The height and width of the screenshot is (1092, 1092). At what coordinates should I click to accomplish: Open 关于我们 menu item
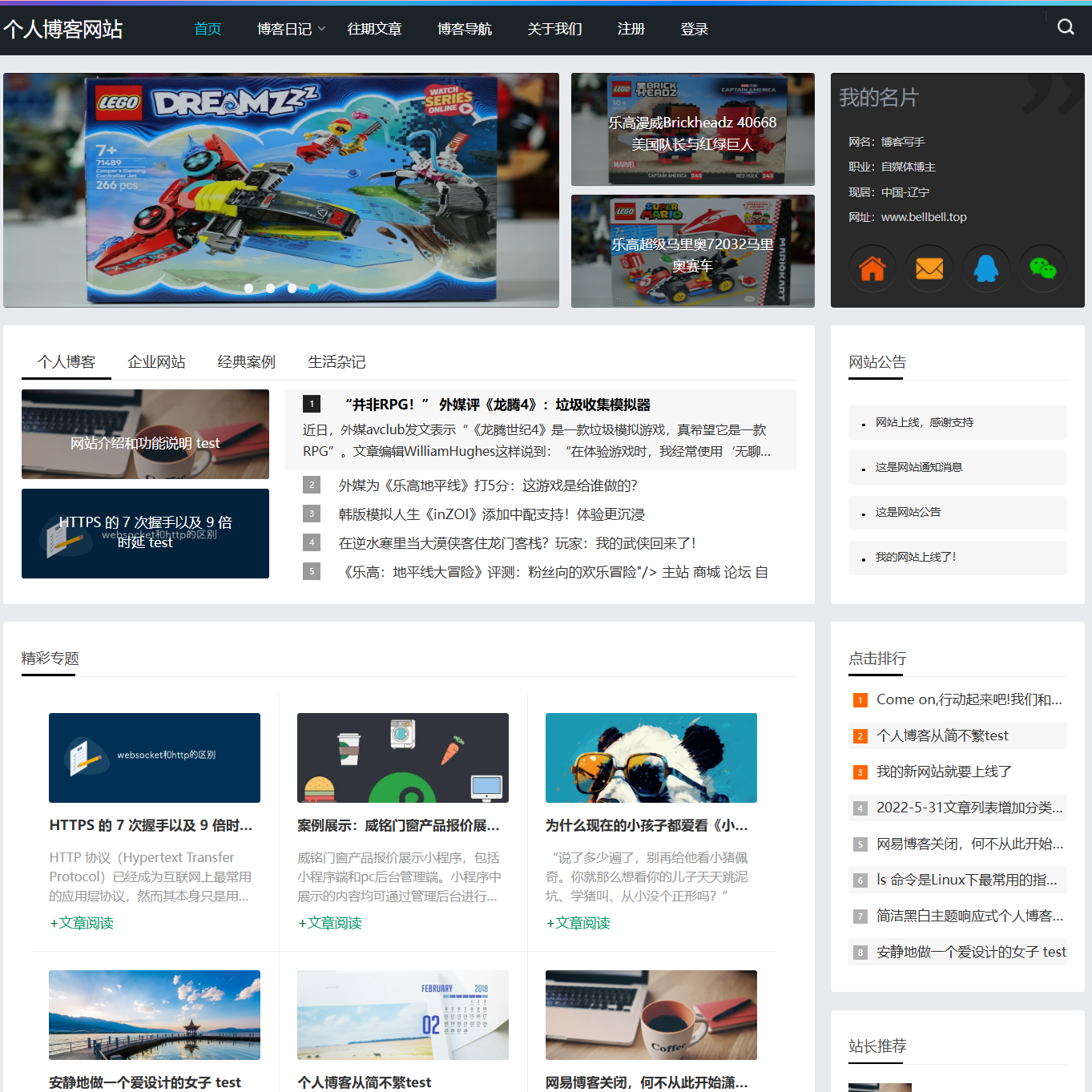pos(554,29)
